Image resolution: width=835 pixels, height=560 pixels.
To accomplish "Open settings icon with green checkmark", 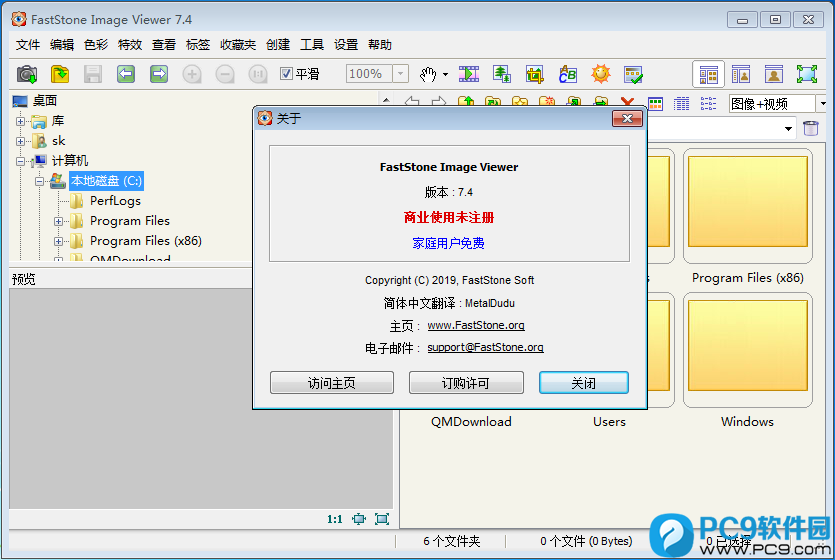I will pyautogui.click(x=633, y=75).
